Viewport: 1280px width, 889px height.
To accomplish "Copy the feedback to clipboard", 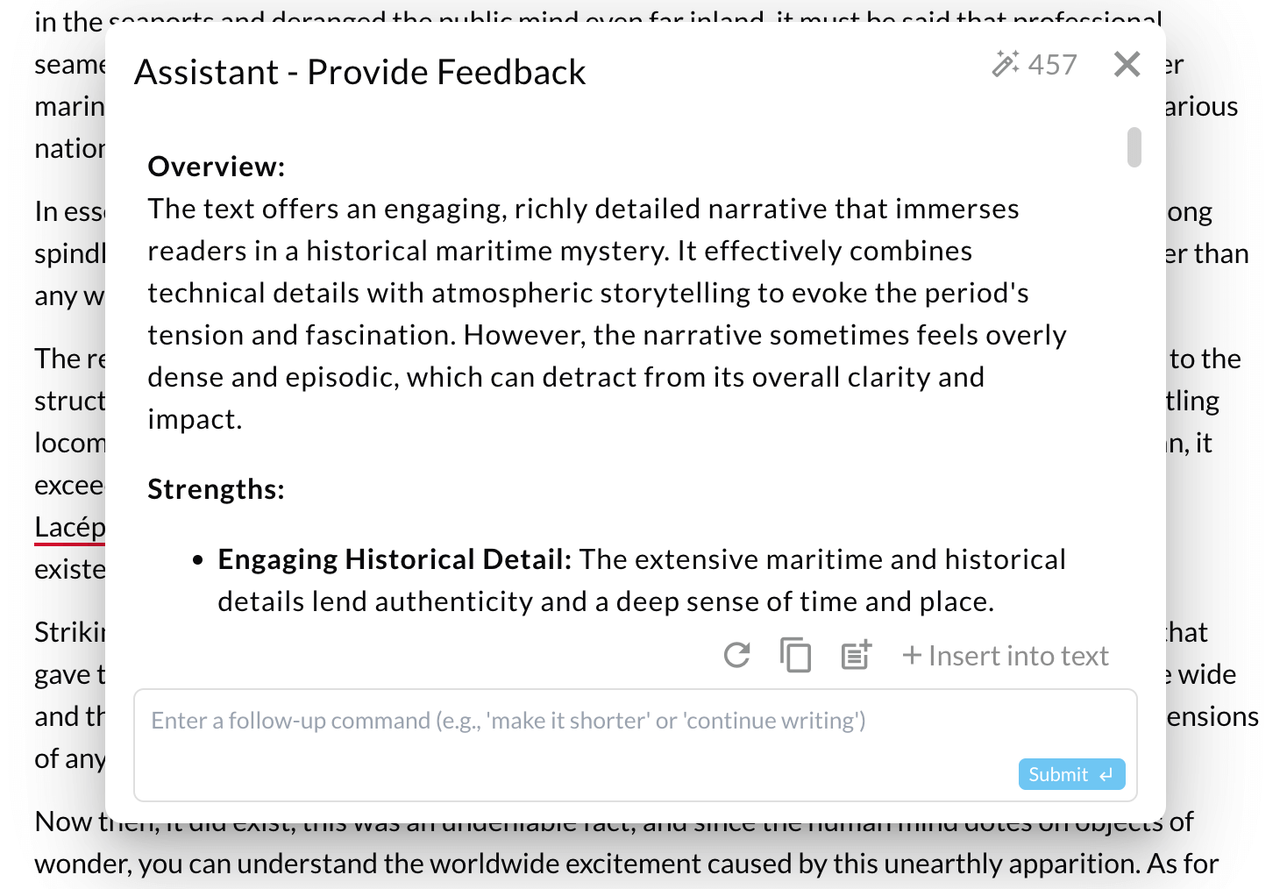I will click(795, 656).
